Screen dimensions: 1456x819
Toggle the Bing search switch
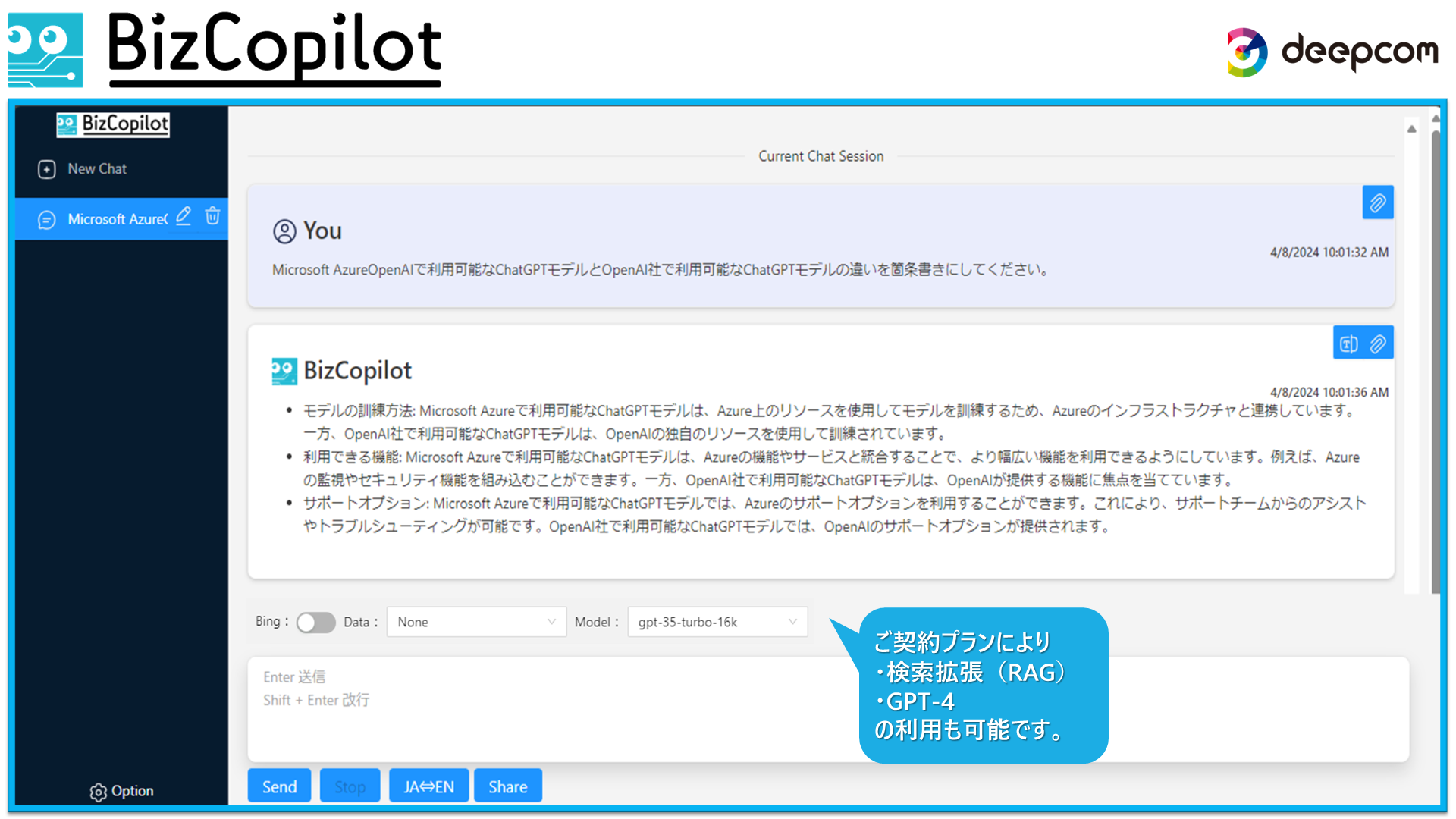coord(315,623)
